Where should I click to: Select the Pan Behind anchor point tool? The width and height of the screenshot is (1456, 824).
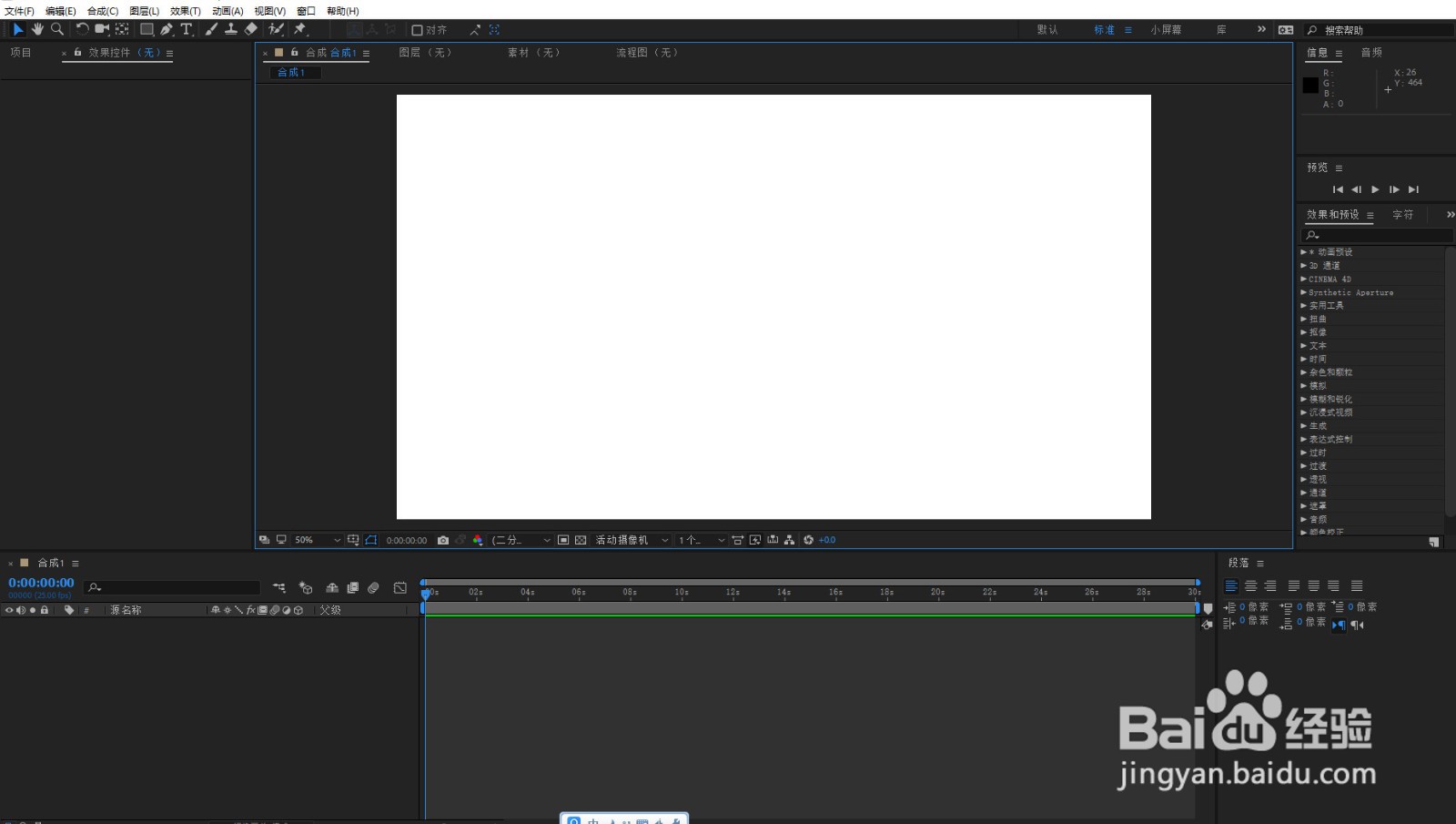(x=122, y=29)
